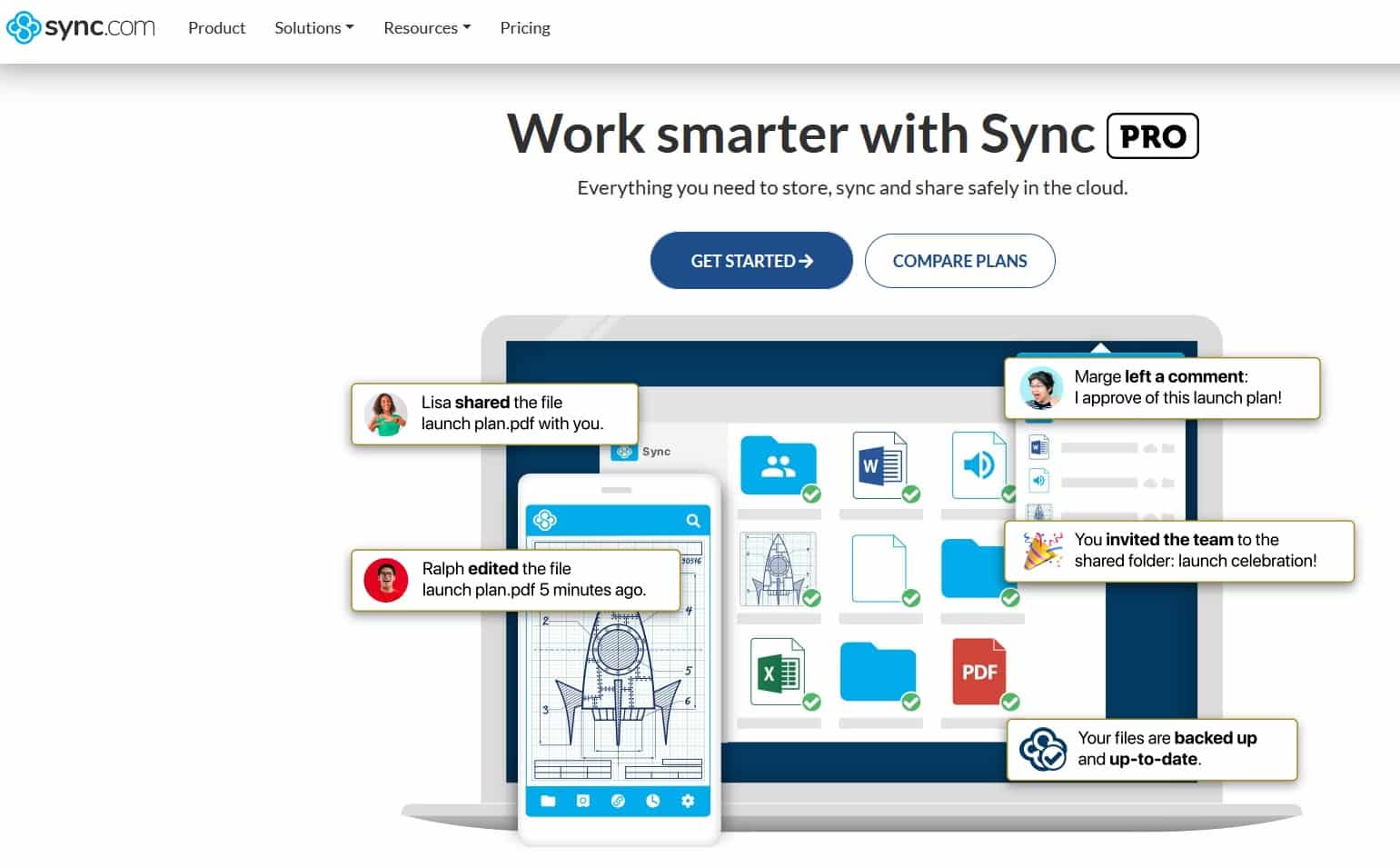Screen dimensions: 1400x868
Task: Click the link icon on phone's bottom bar
Action: click(x=618, y=801)
